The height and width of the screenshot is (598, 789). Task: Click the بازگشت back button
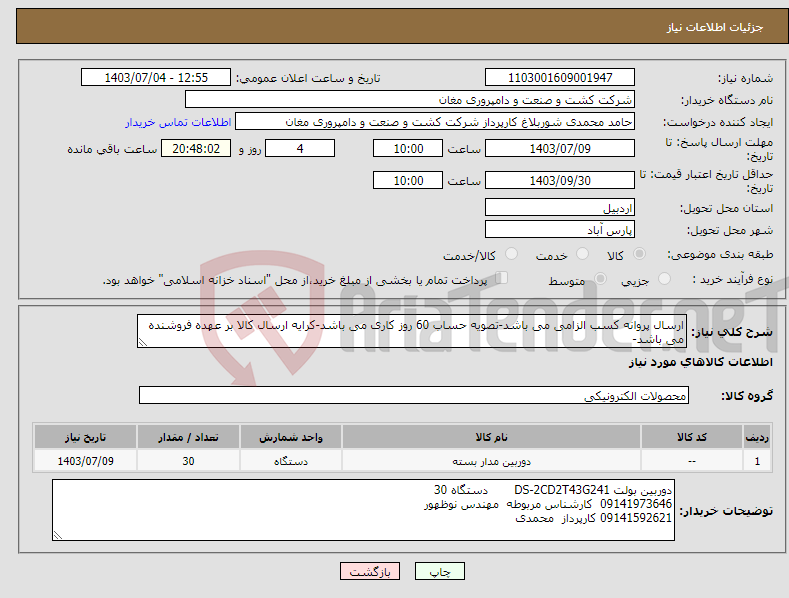(370, 571)
